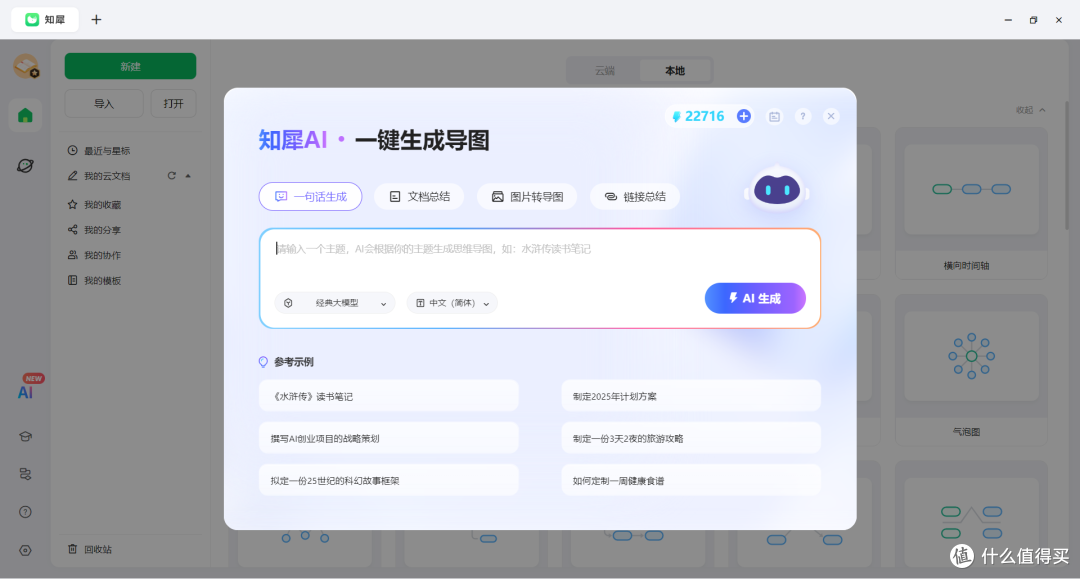Open the graduation cap tutorial icon
Viewport: 1080px width, 579px height.
click(25, 436)
